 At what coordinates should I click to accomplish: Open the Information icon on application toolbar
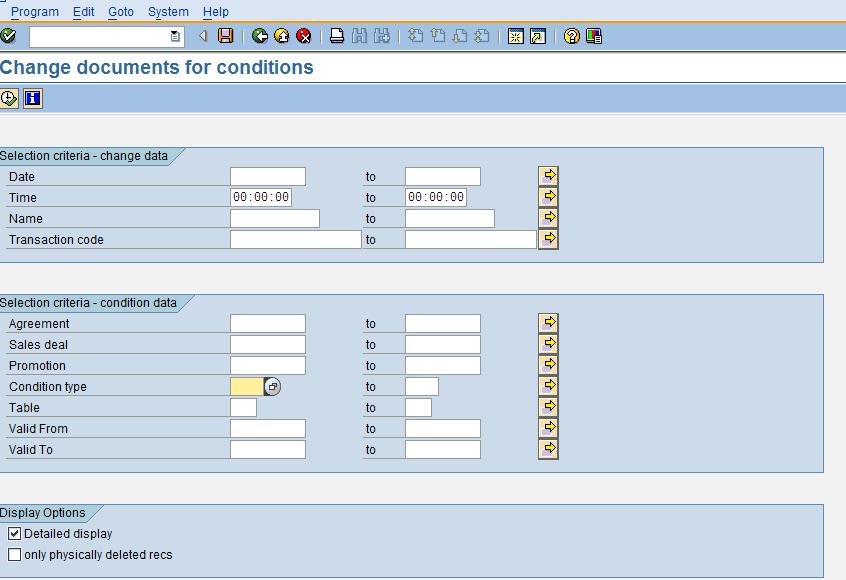(x=33, y=99)
